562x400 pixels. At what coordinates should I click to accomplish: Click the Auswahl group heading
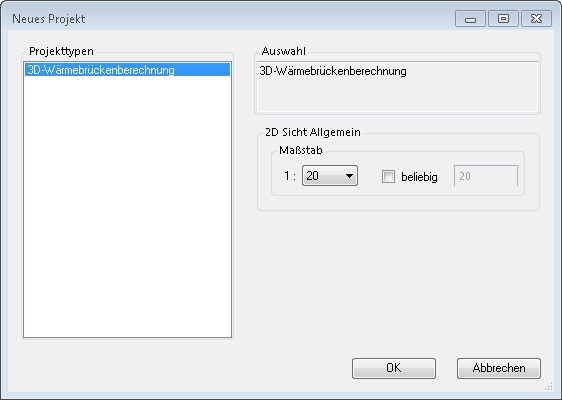284,51
